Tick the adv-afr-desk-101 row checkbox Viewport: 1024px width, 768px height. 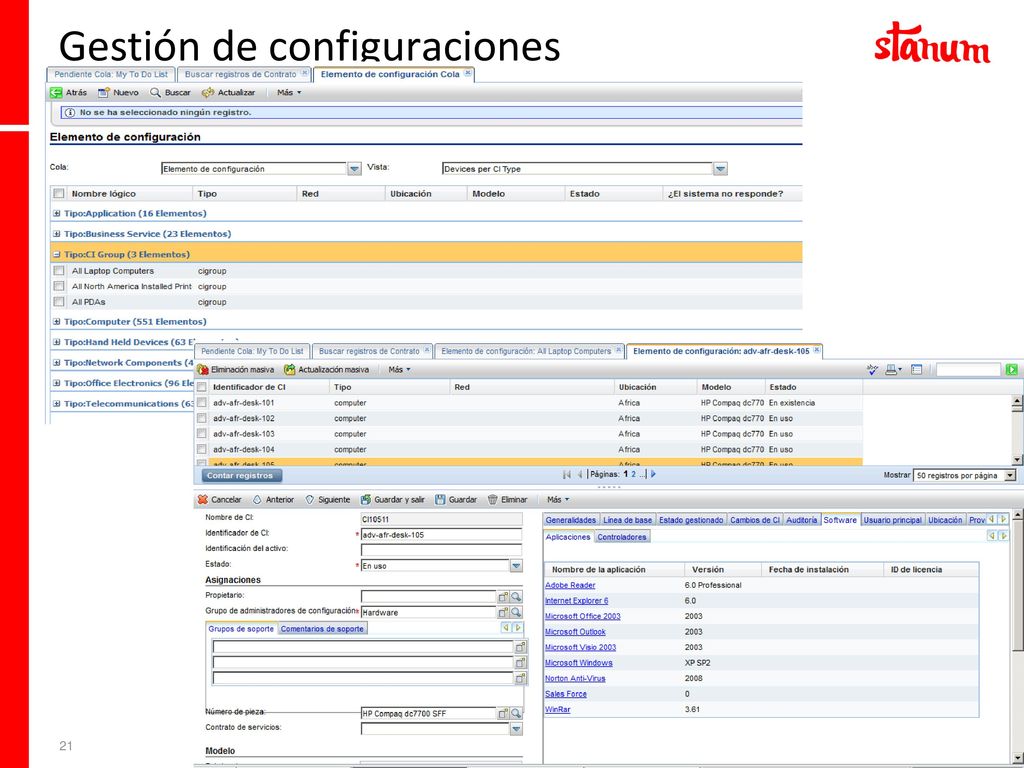coord(202,403)
